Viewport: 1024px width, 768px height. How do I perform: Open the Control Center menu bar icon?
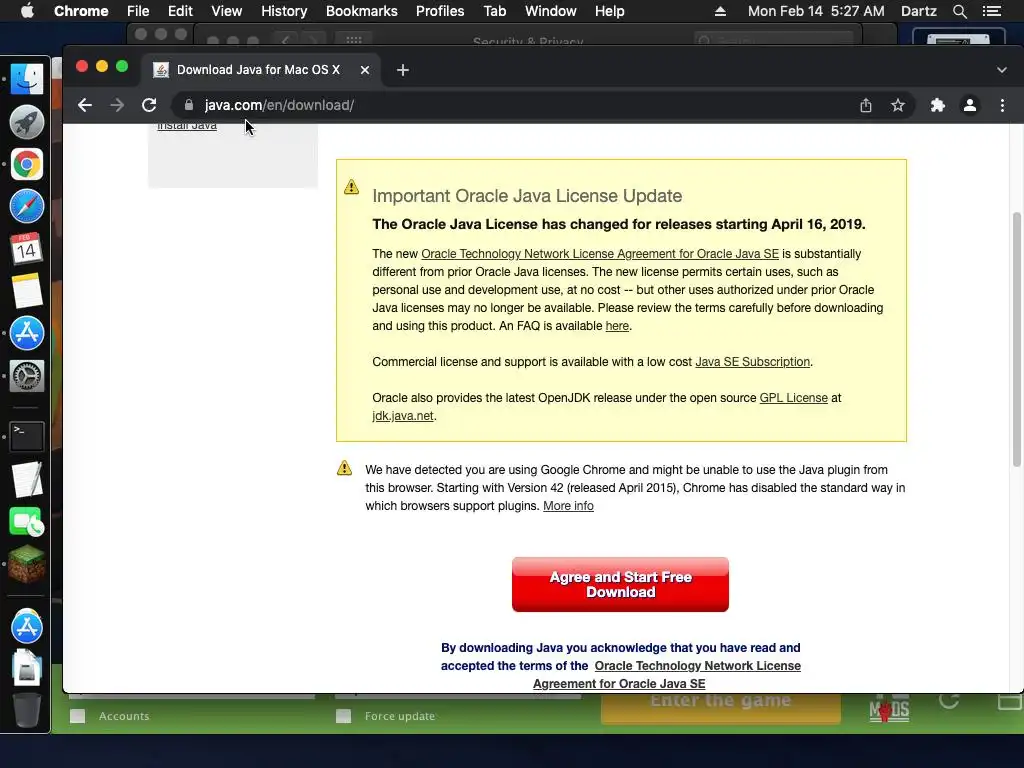pos(991,11)
